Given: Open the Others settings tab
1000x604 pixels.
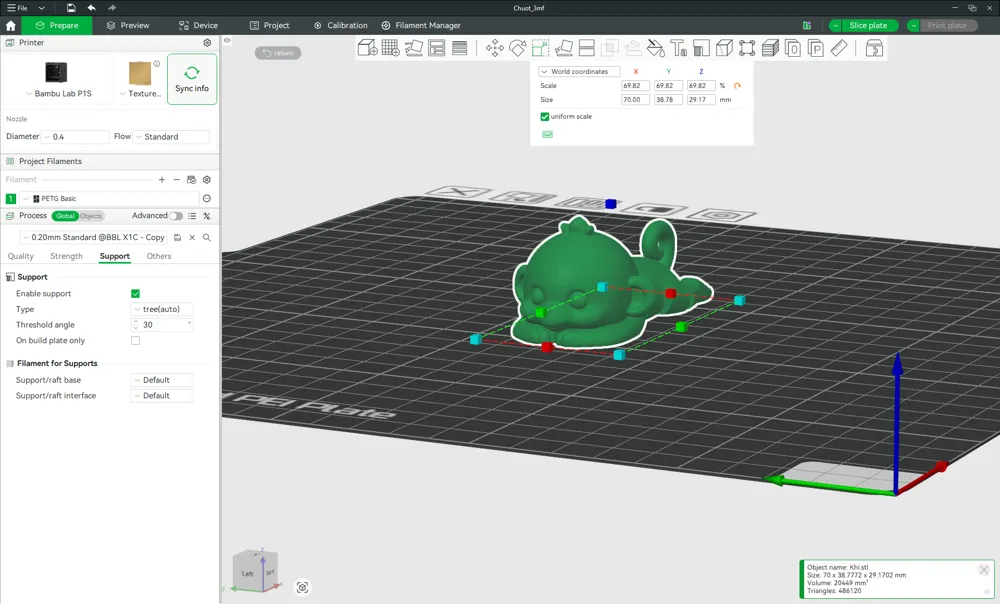Looking at the screenshot, I should [159, 256].
